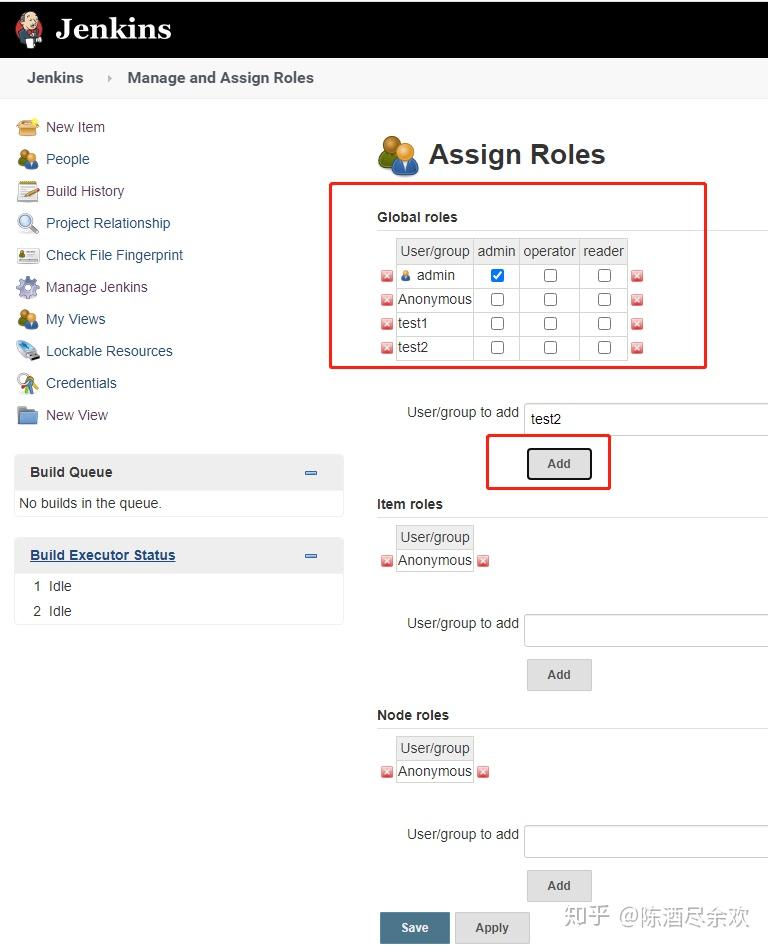Click the Credentials keys icon

[x=28, y=383]
